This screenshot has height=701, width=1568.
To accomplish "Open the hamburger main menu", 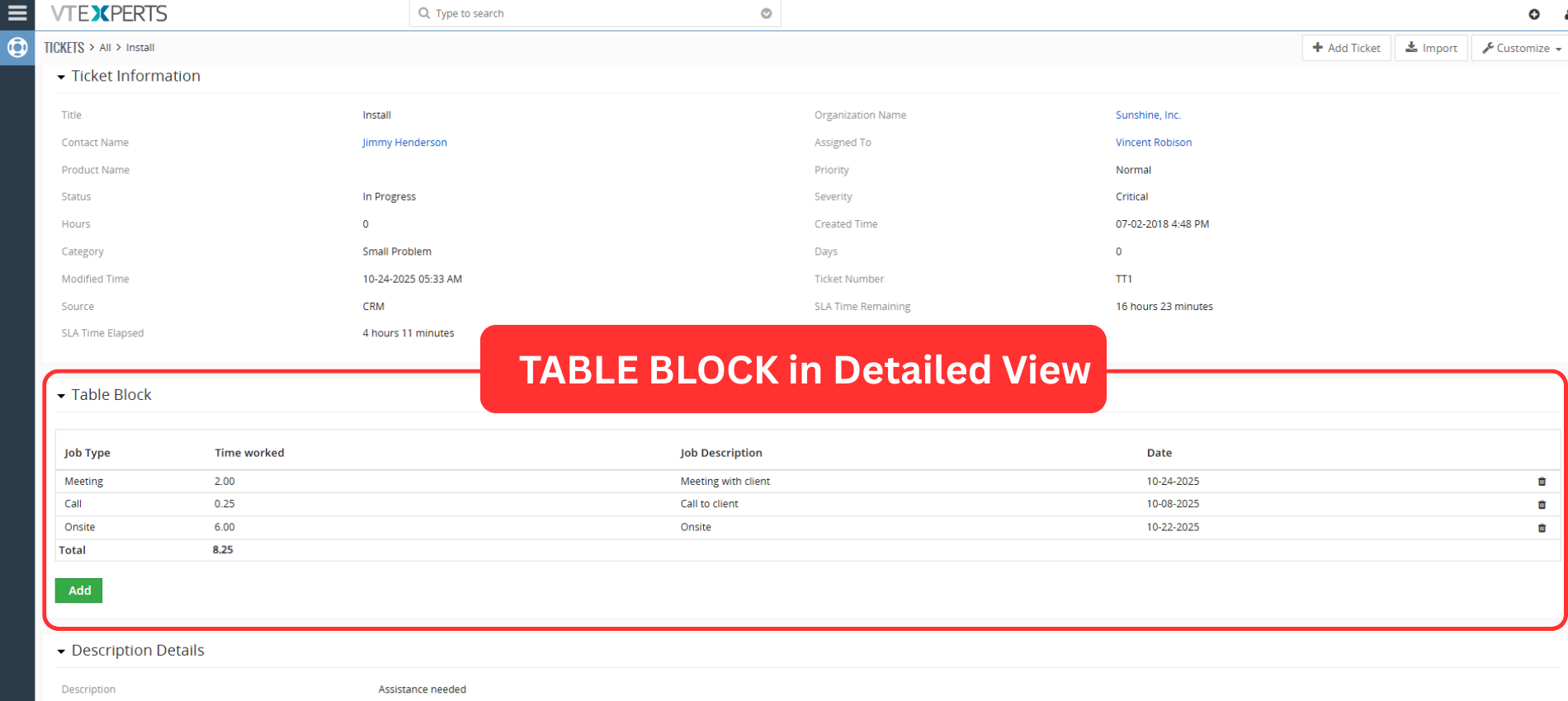I will [17, 13].
